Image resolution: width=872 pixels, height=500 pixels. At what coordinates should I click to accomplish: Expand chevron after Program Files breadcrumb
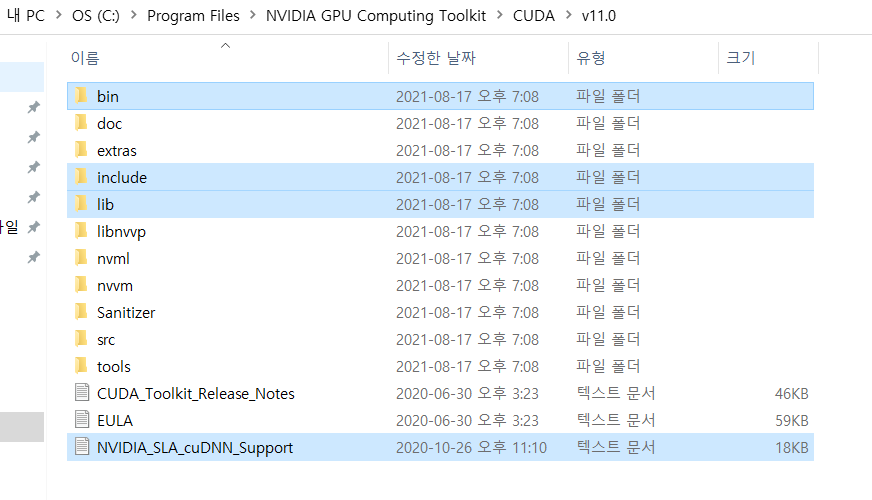[253, 15]
